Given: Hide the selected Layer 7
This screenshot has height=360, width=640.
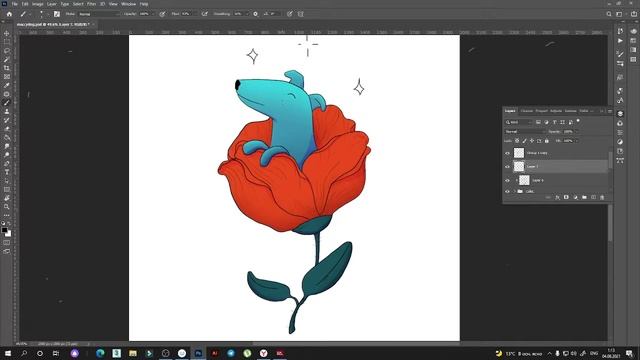Looking at the screenshot, I should (507, 167).
